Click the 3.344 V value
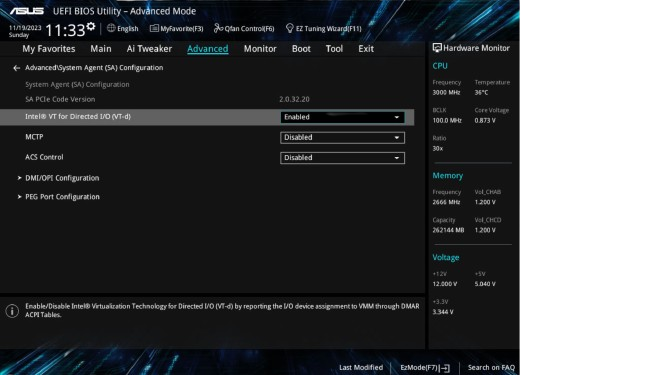Viewport: 666px width, 375px height. 443,312
